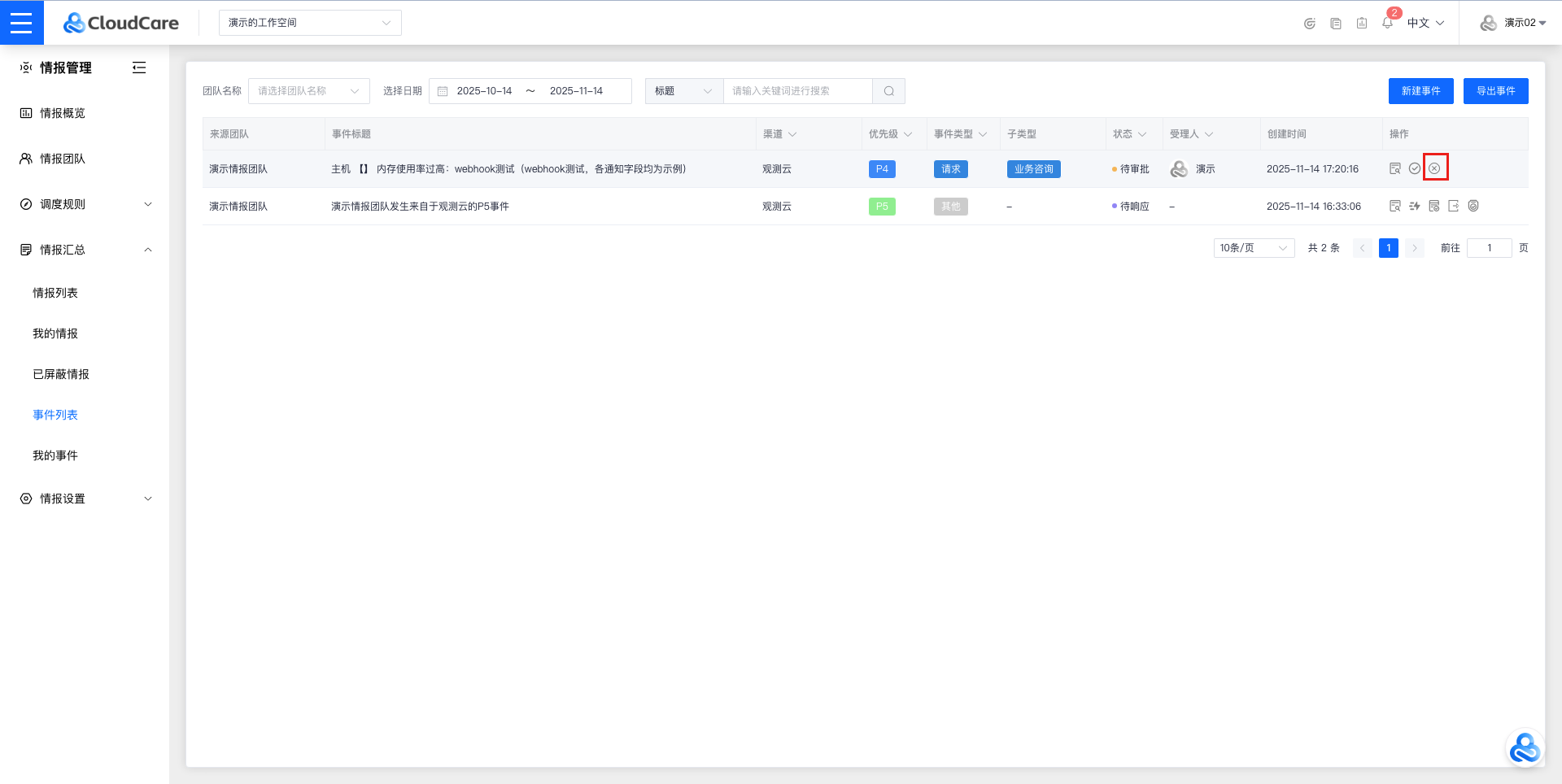Screen dimensions: 1562x784
Task: Click the 导出事件 button
Action: [1495, 91]
